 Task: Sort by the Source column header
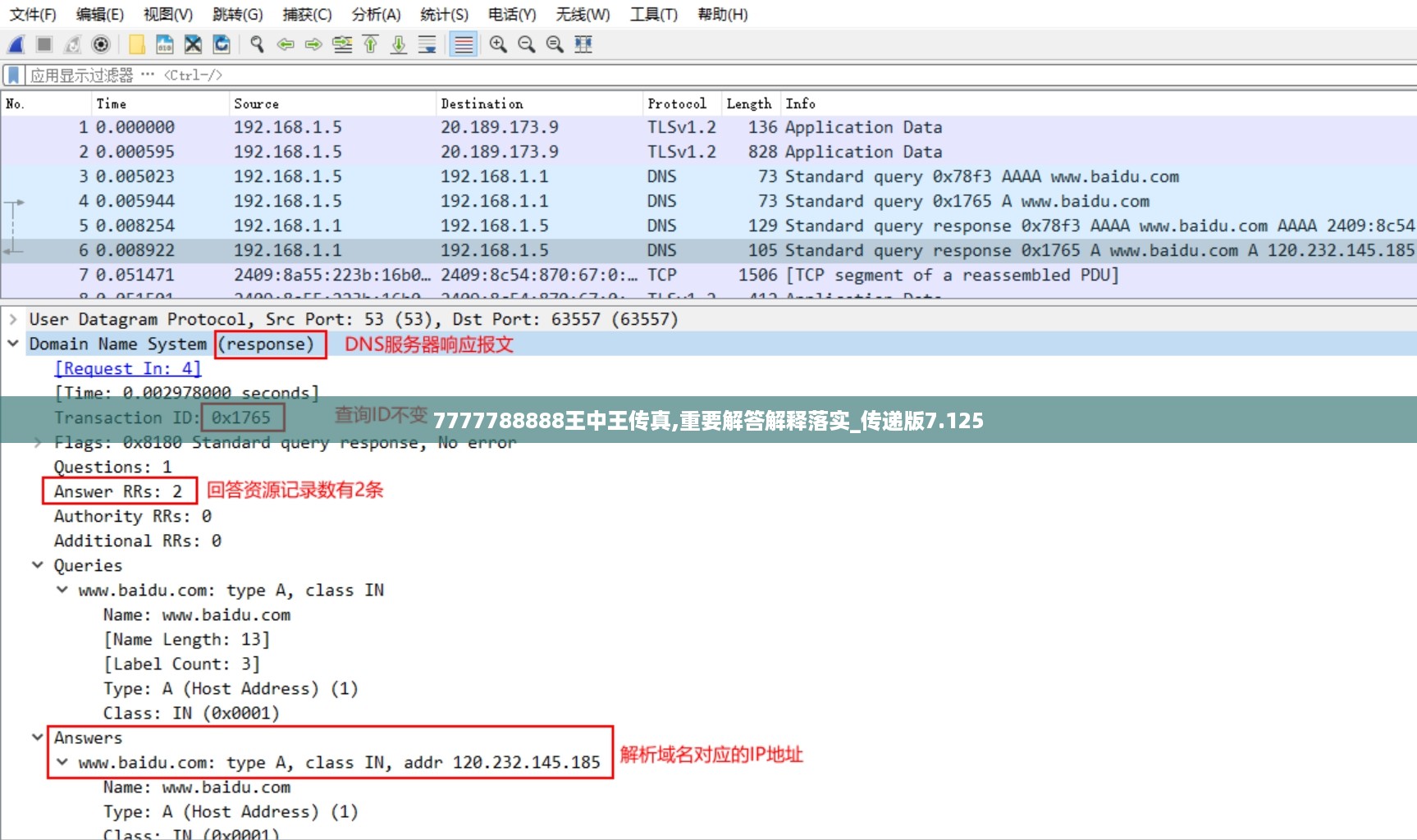(x=332, y=103)
